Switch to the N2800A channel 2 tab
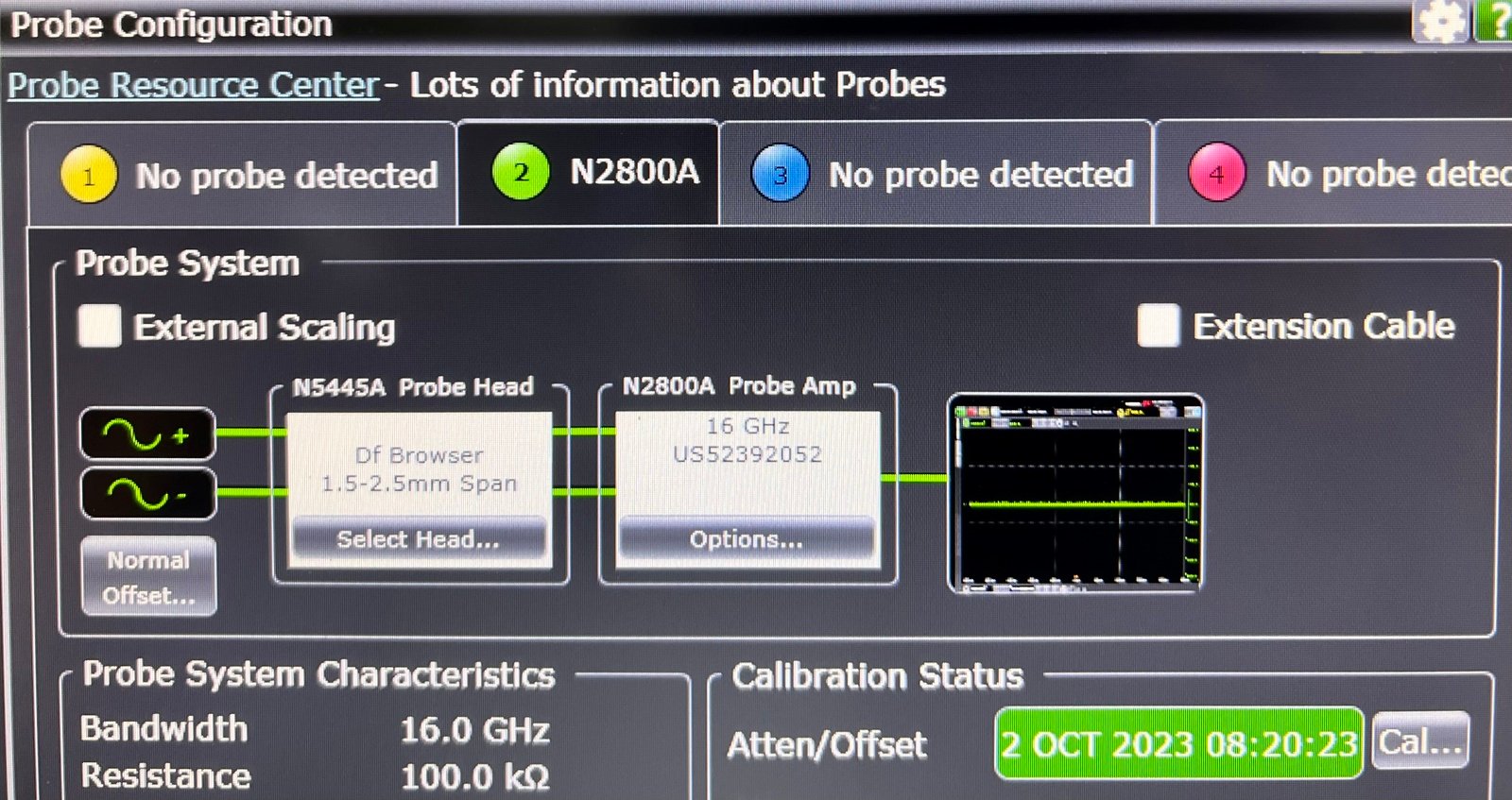The width and height of the screenshot is (1512, 800). pos(588,172)
